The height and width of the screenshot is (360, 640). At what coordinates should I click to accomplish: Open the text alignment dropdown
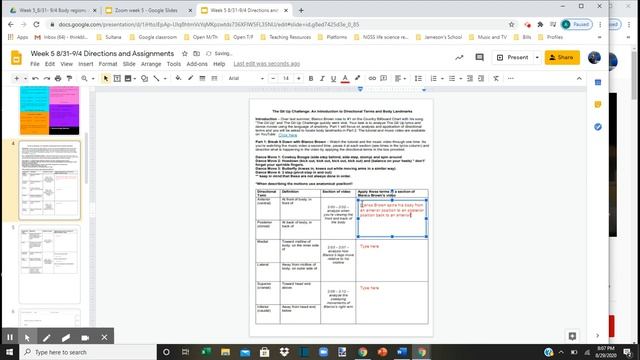tap(400, 78)
